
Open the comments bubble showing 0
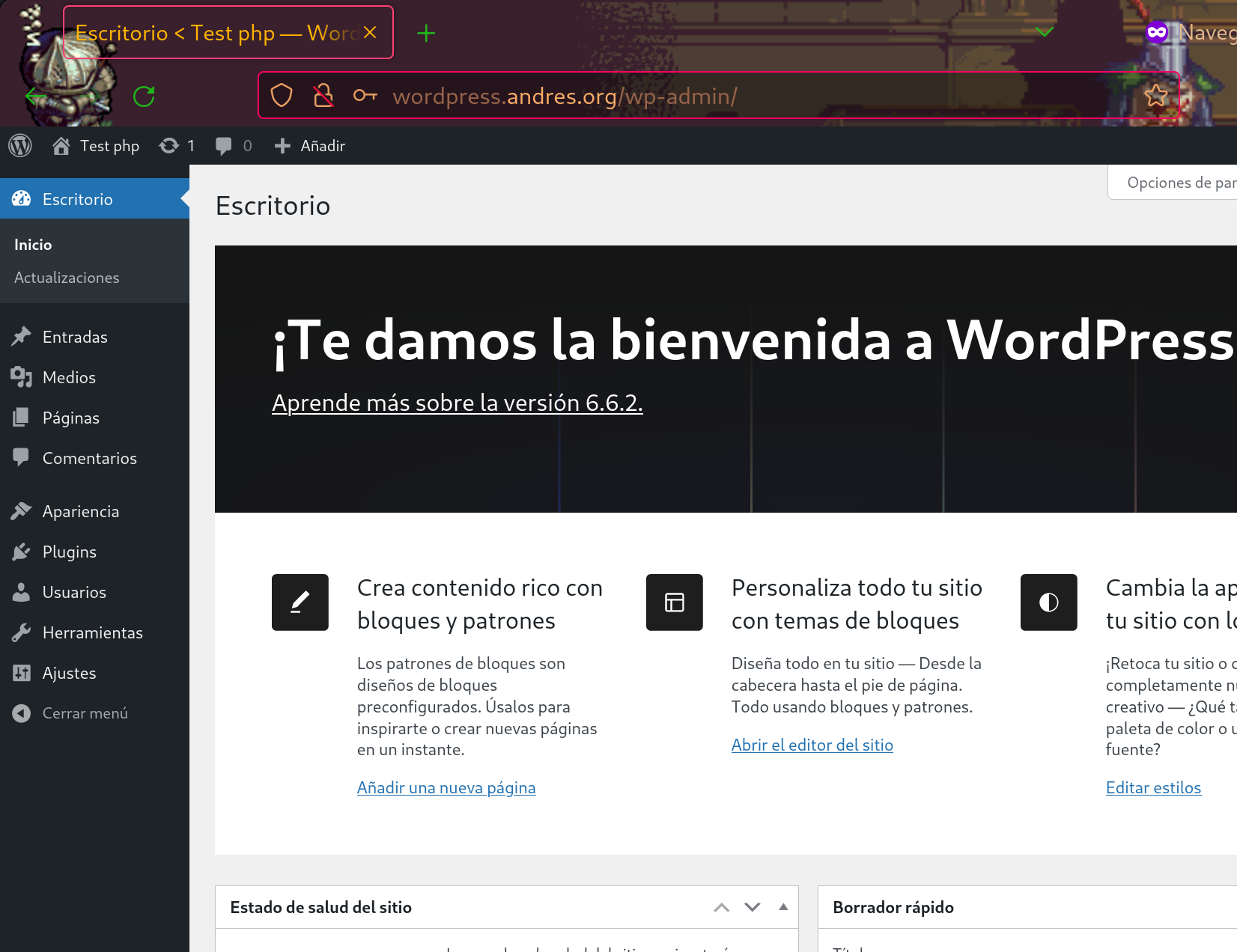point(233,146)
